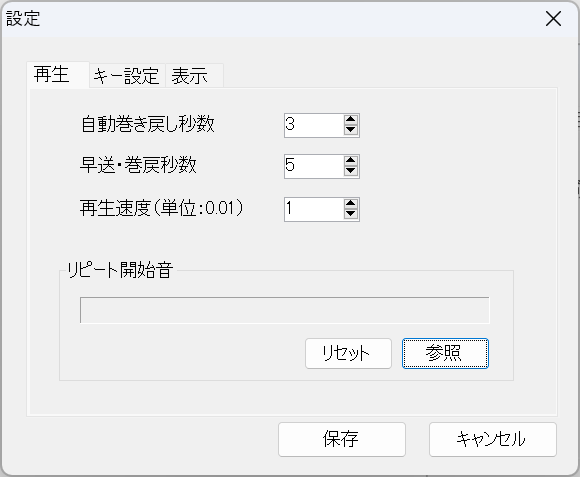Close the 設定 dialog with X
The width and height of the screenshot is (580, 477).
[x=553, y=18]
